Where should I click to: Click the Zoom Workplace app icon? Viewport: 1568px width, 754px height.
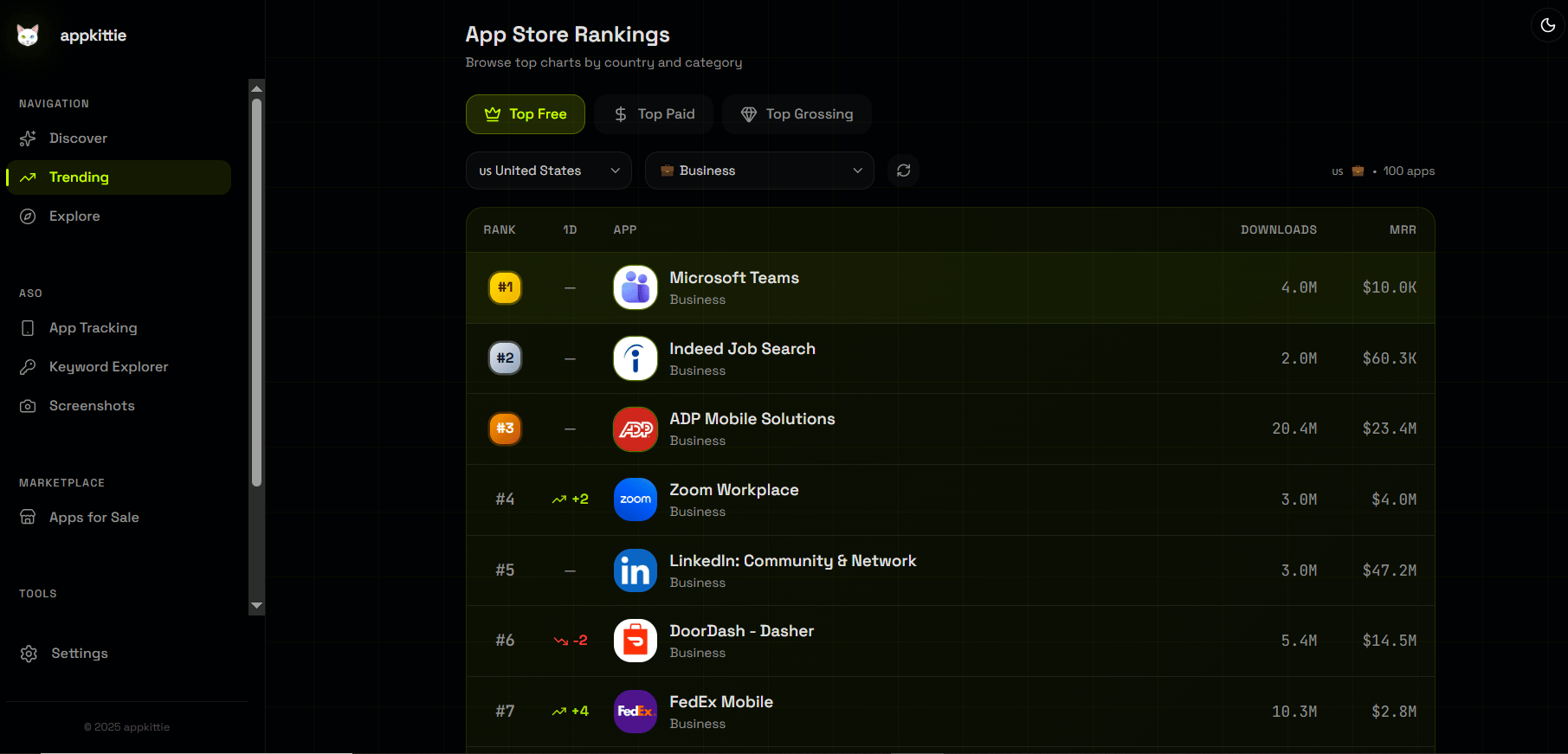(x=636, y=499)
